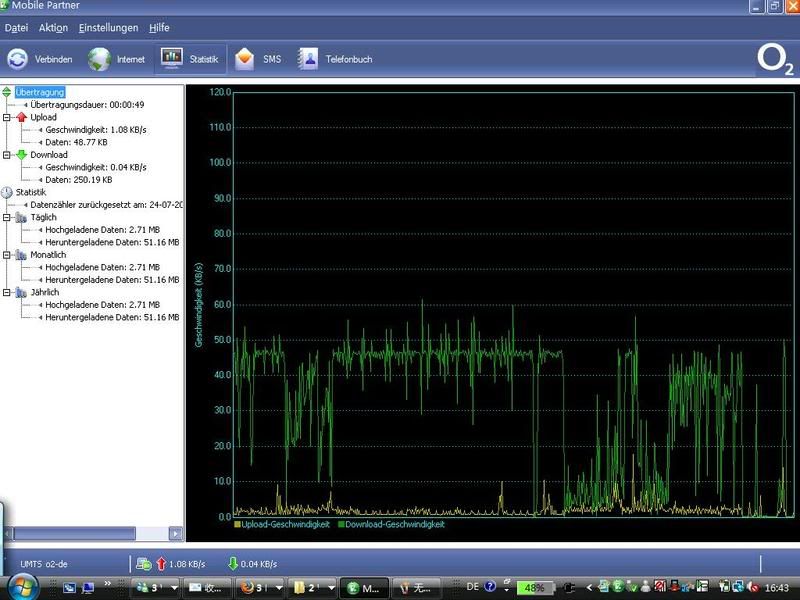Click green Download-Geschwindigkeit legend swatch
This screenshot has width=800, height=600.
pos(341,524)
